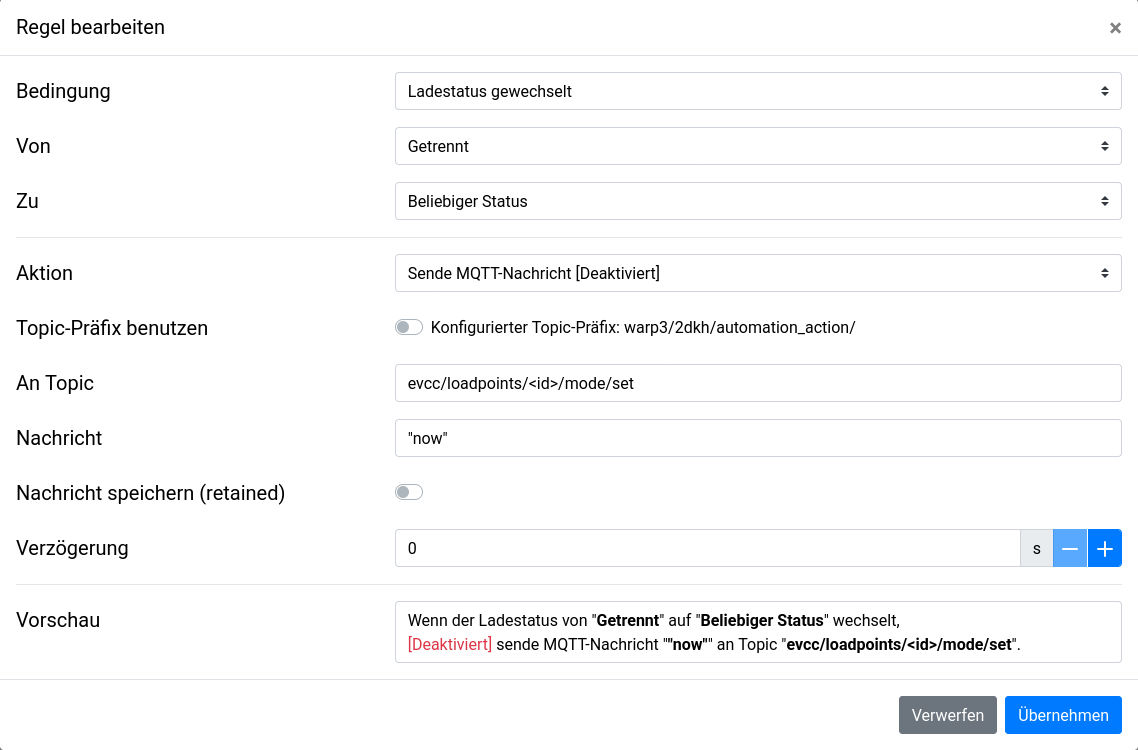Discard changes with Verwerfen
Image resolution: width=1138 pixels, height=750 pixels.
pyautogui.click(x=947, y=715)
